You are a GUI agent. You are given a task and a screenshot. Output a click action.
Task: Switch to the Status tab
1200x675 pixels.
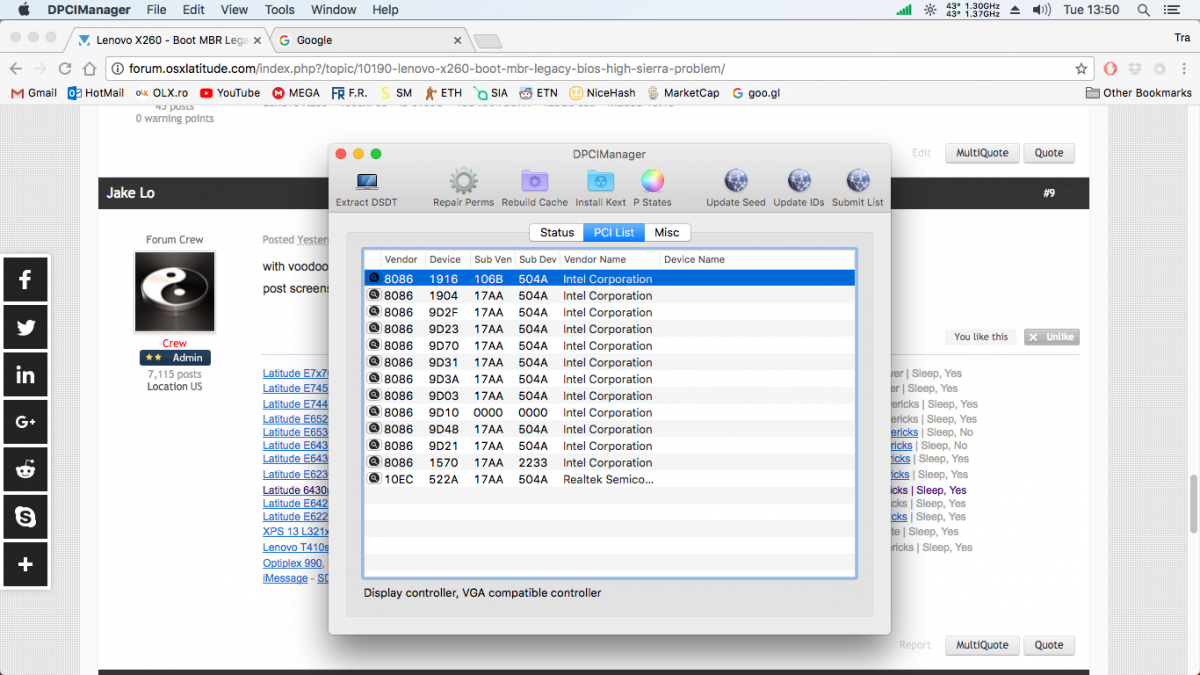tap(557, 232)
